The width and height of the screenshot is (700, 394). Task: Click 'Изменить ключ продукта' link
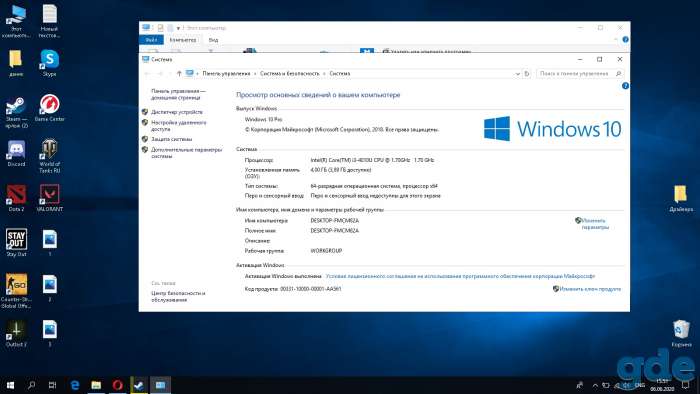pos(590,289)
